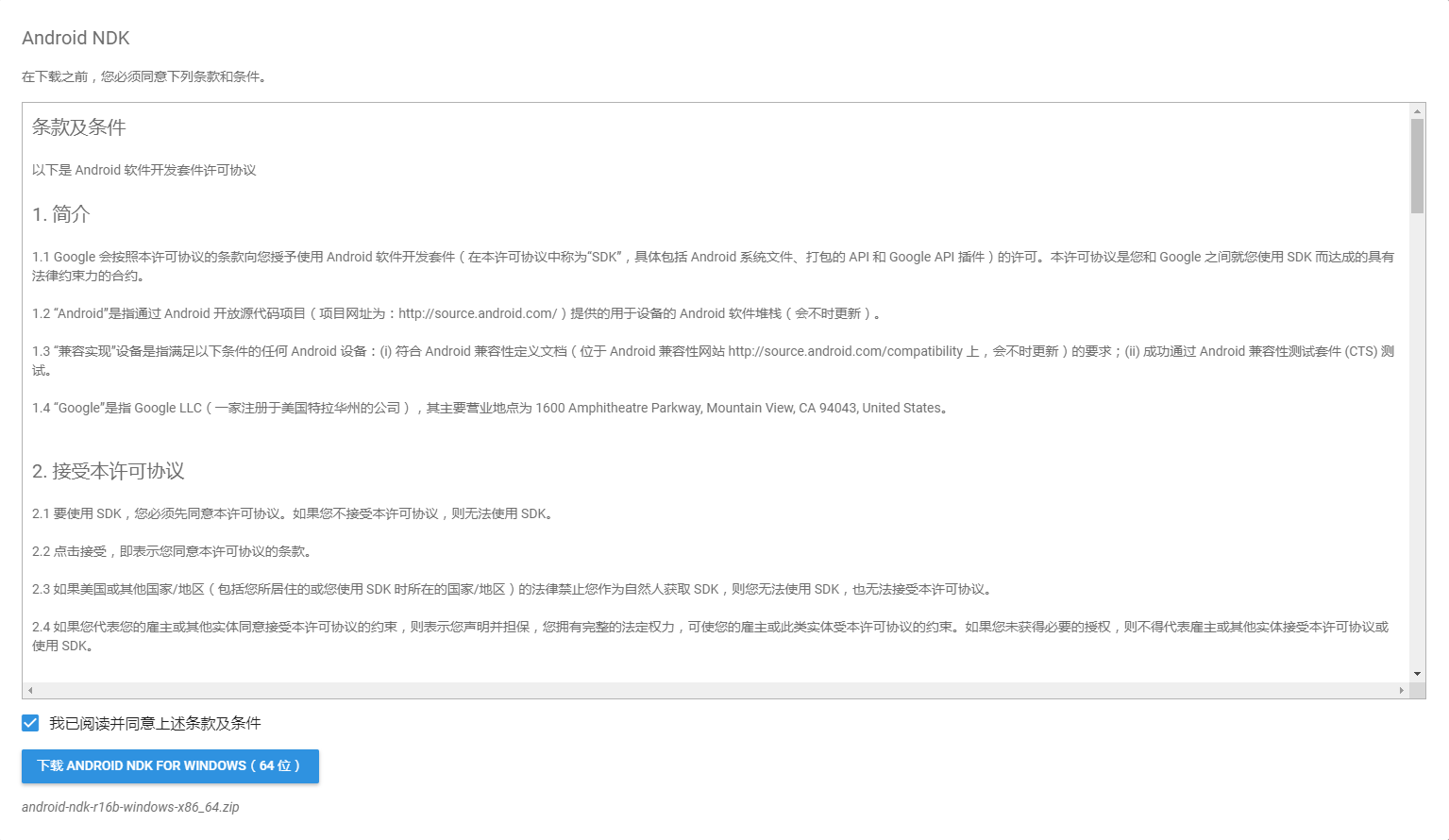Uncheck the agreement checkbox 我已阅读并同意上述条款及条件

tap(30, 723)
